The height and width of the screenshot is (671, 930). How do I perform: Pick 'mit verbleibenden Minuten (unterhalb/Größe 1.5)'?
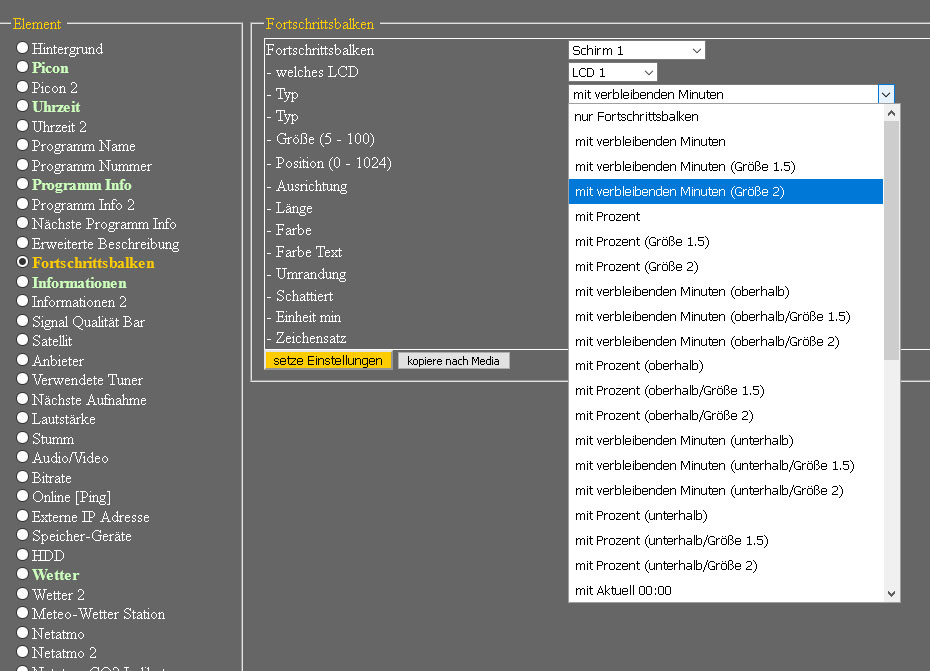click(726, 466)
